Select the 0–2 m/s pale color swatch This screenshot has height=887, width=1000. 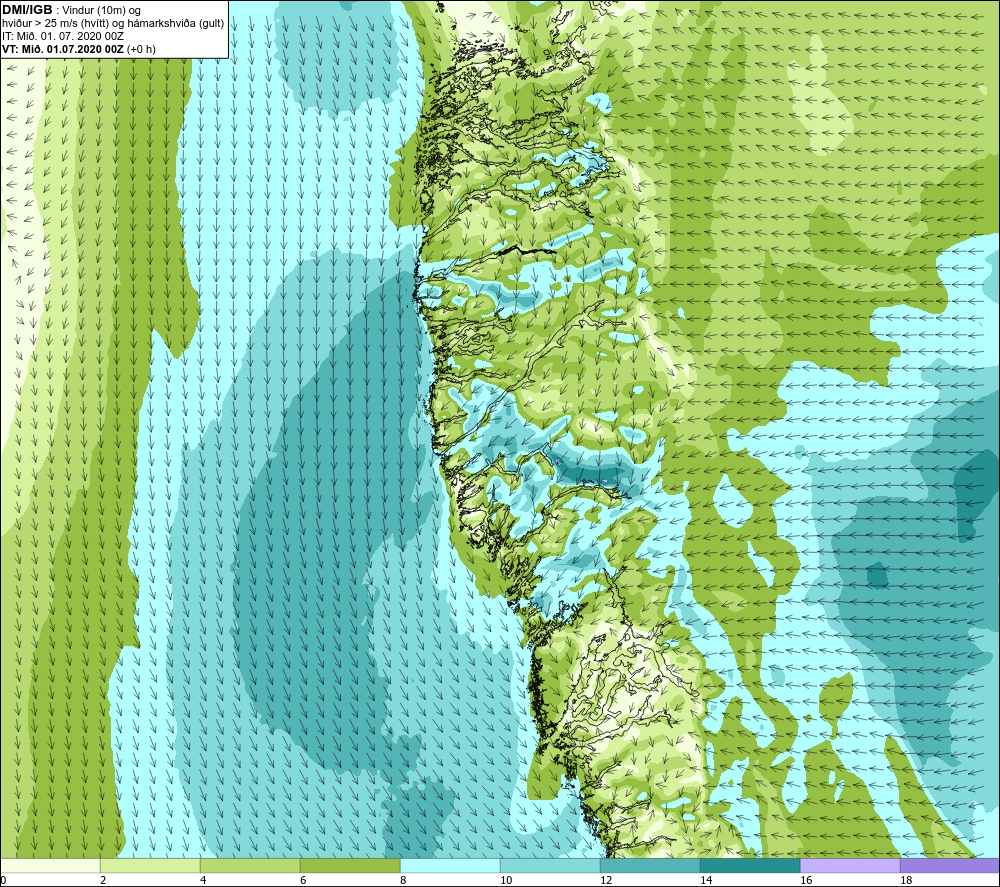click(x=50, y=865)
